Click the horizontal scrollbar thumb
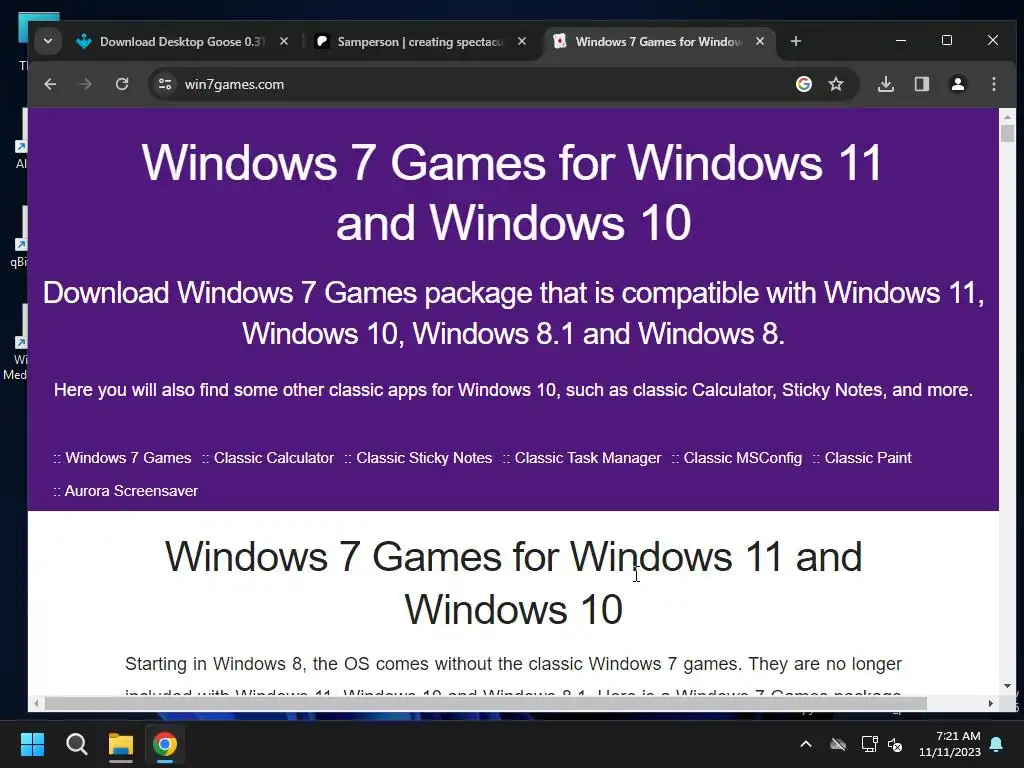The image size is (1024, 768). [x=485, y=703]
